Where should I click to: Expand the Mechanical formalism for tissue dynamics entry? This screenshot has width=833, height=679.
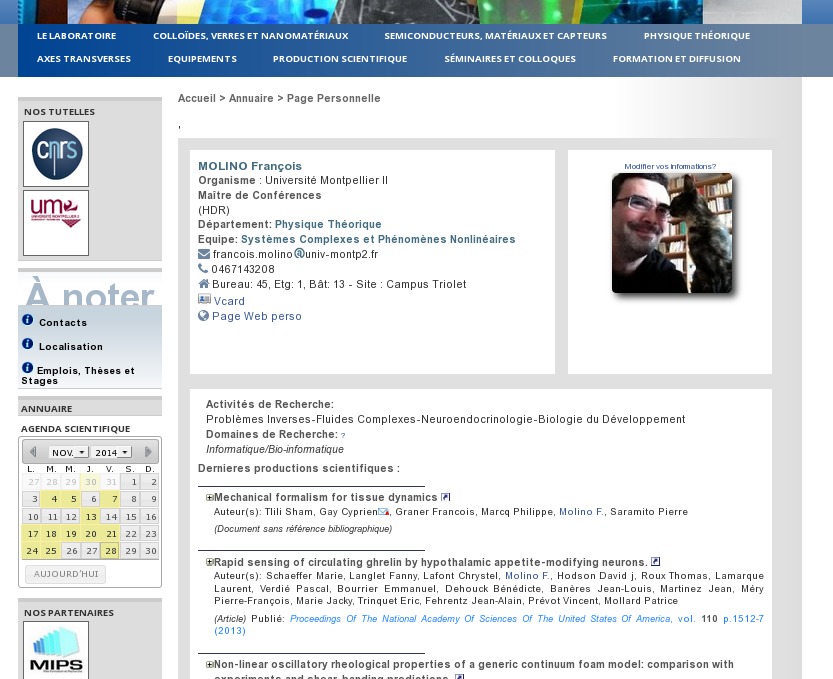210,497
